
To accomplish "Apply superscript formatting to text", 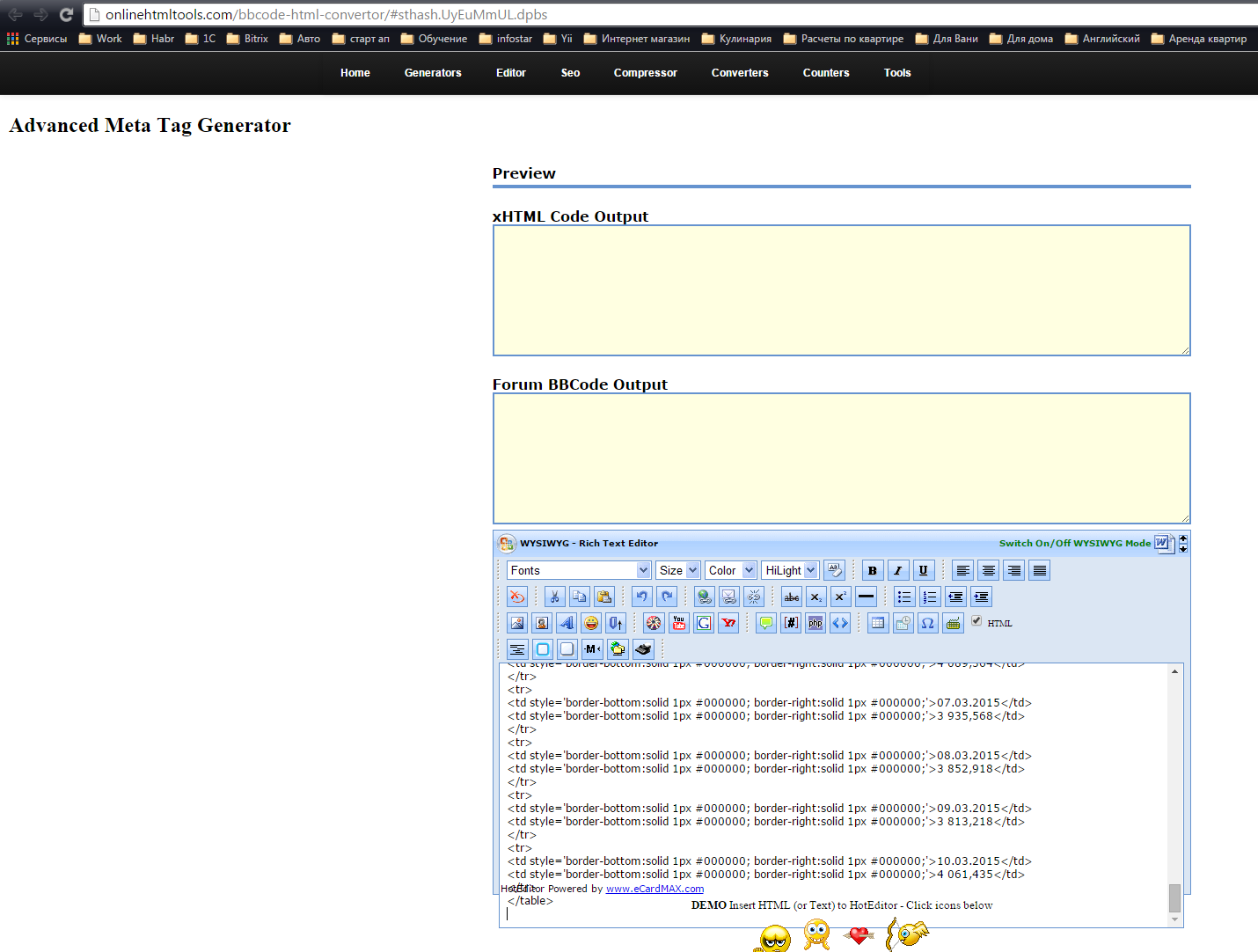I will click(x=840, y=597).
